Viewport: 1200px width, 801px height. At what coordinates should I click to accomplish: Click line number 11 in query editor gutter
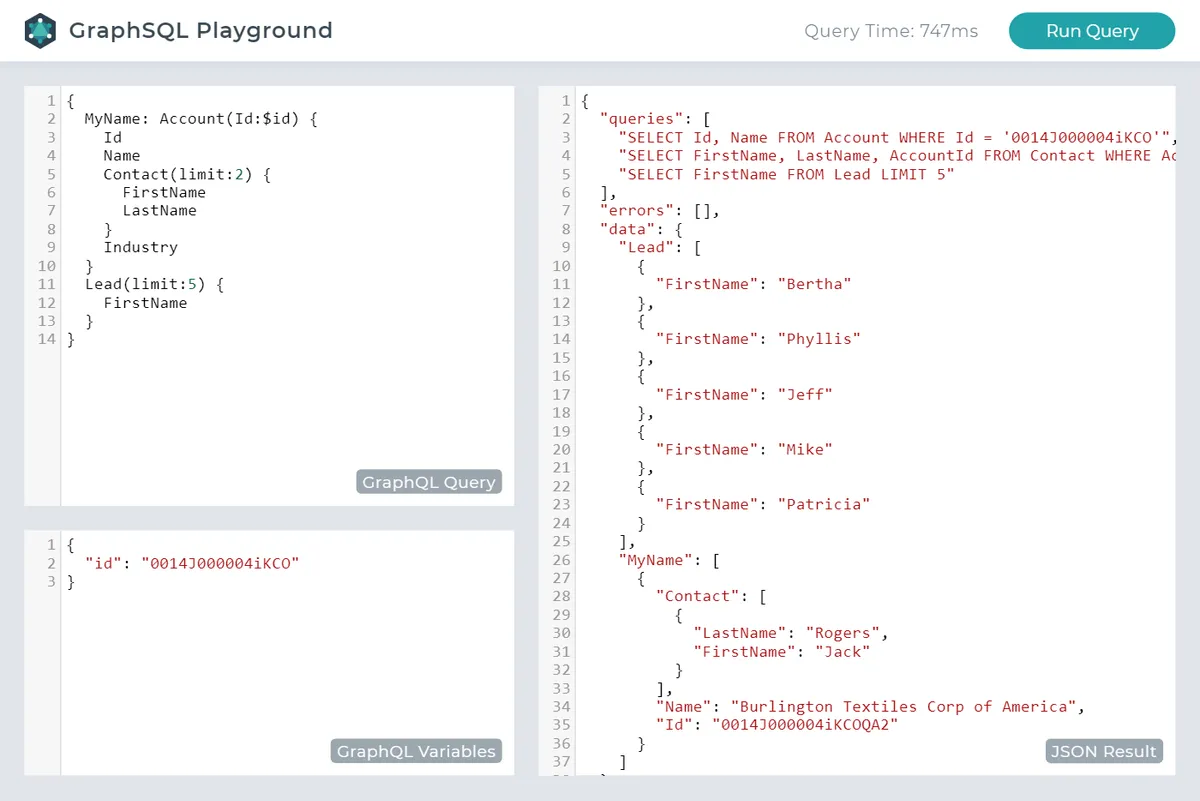(47, 284)
